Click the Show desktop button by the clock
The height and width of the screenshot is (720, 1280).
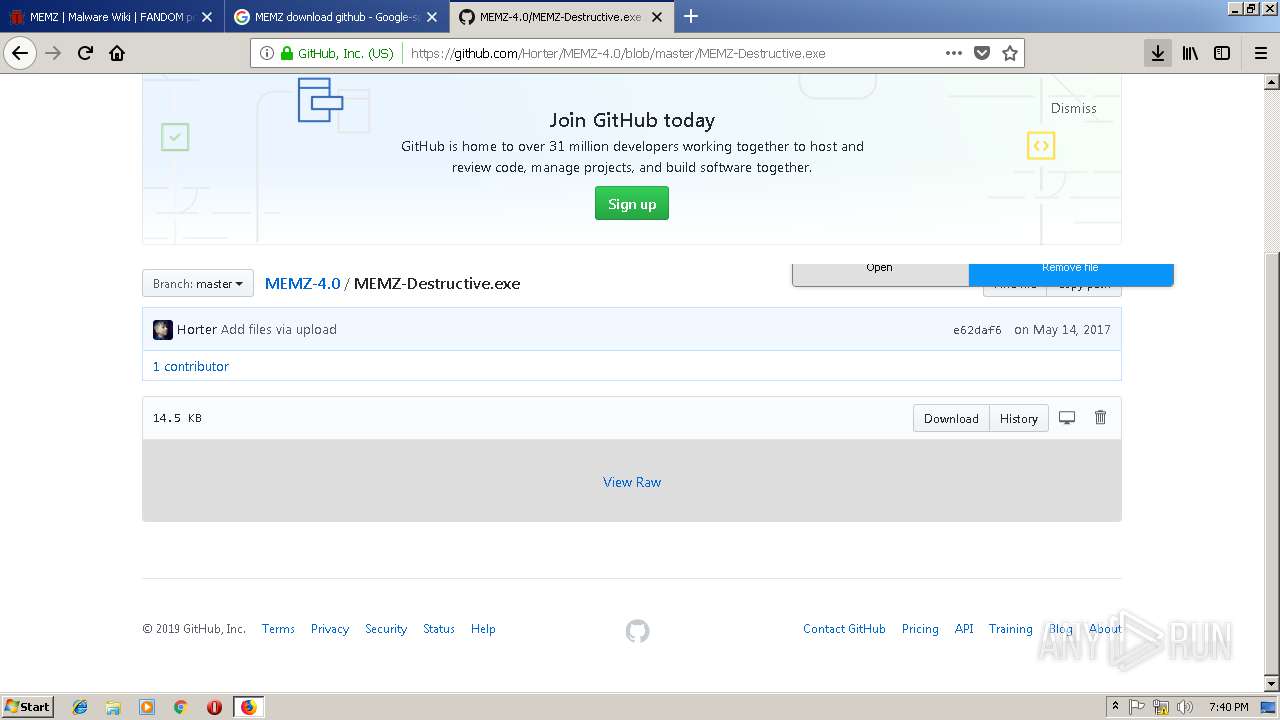coord(1268,707)
